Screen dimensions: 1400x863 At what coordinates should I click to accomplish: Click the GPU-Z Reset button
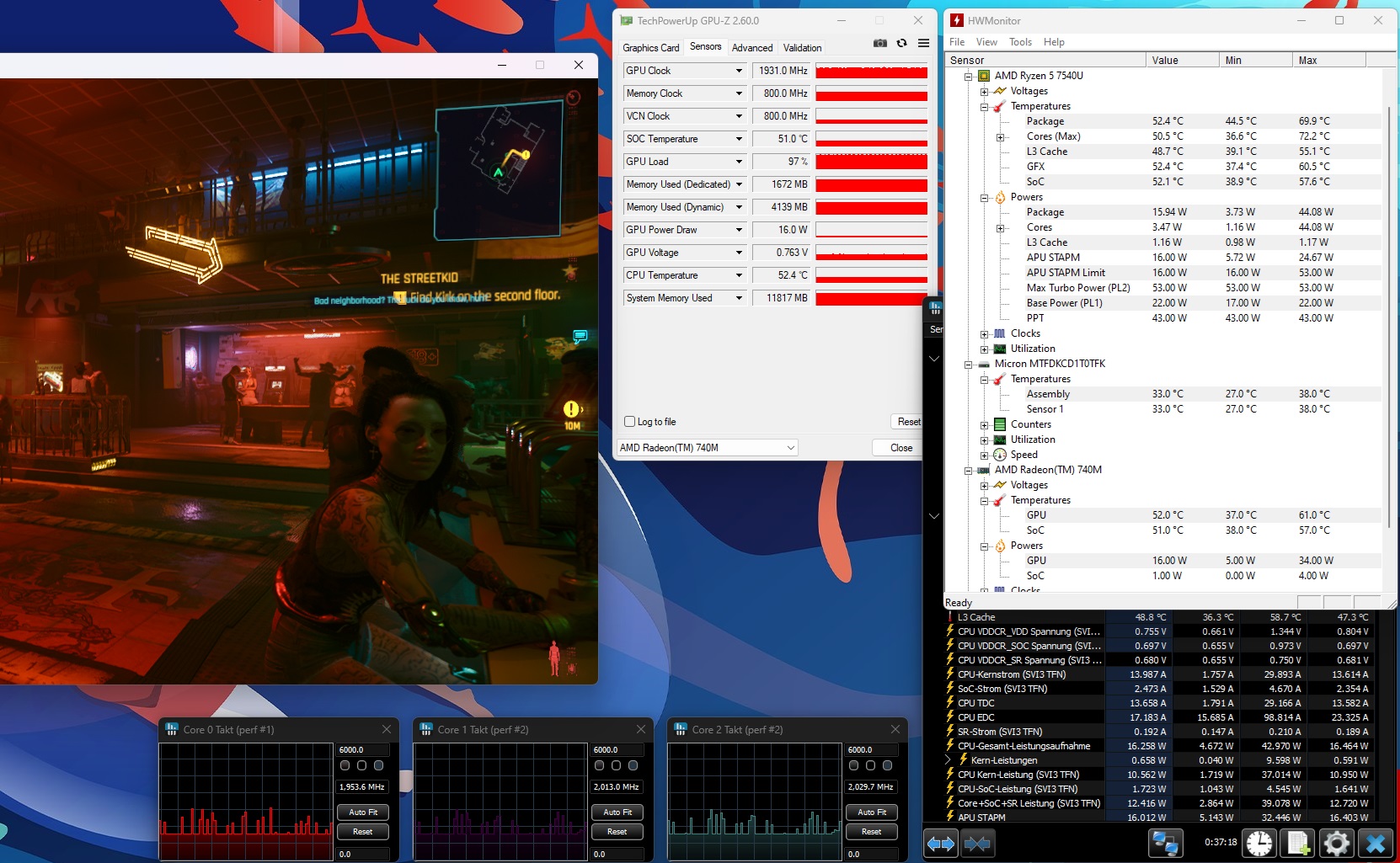point(906,422)
